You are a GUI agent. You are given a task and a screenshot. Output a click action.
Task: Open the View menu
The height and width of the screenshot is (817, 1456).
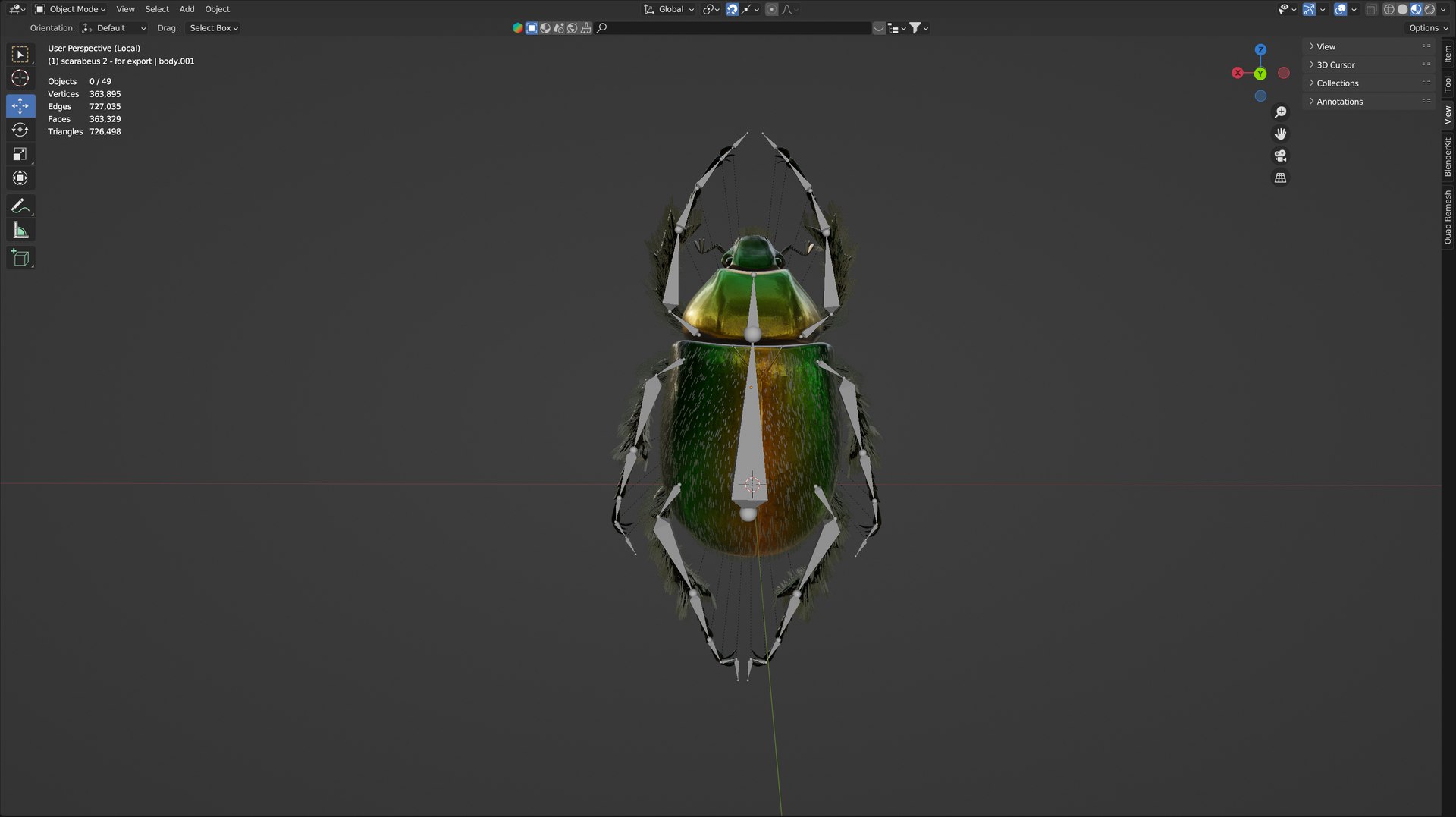(125, 9)
